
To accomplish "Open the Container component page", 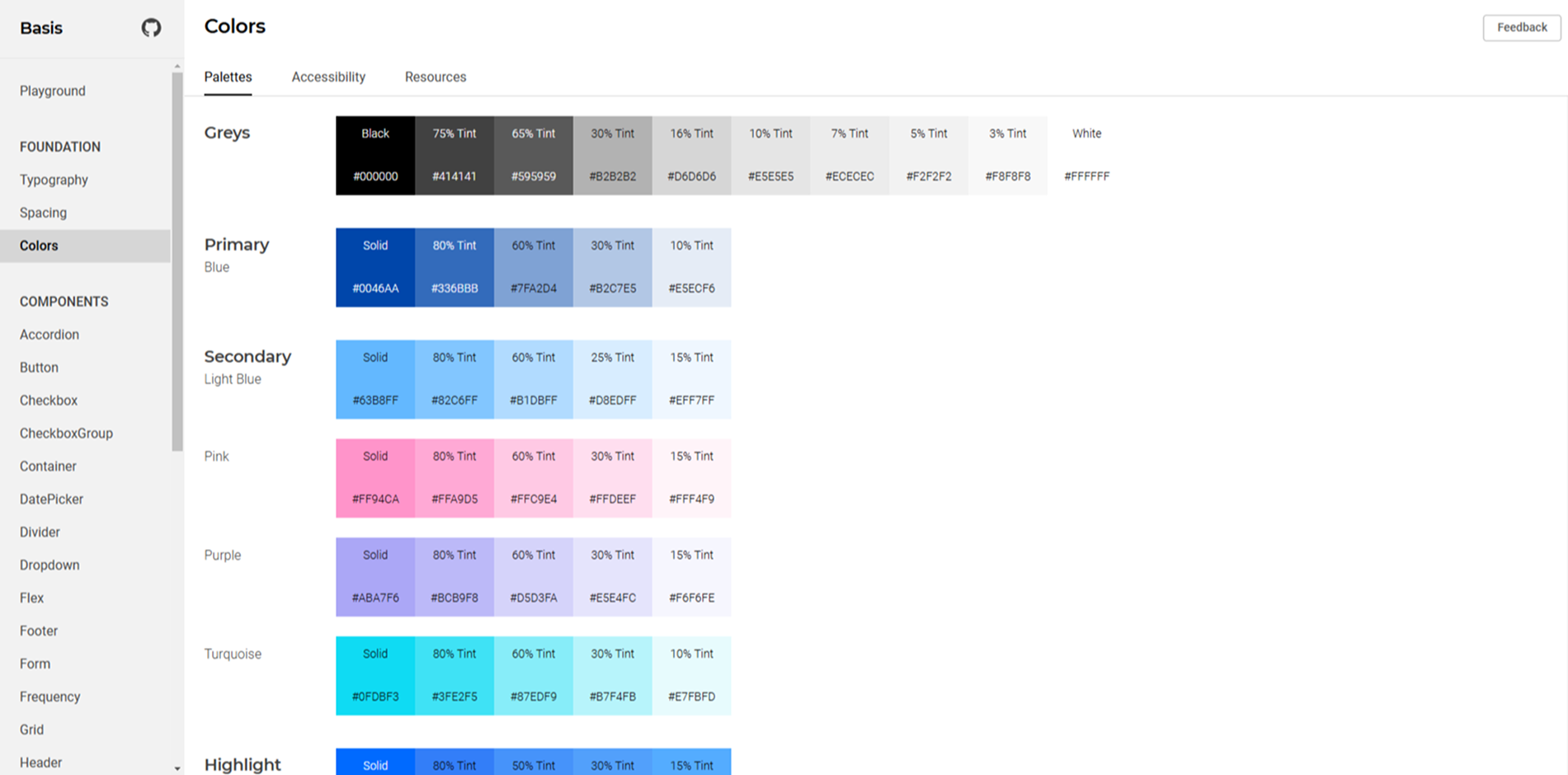I will point(48,467).
